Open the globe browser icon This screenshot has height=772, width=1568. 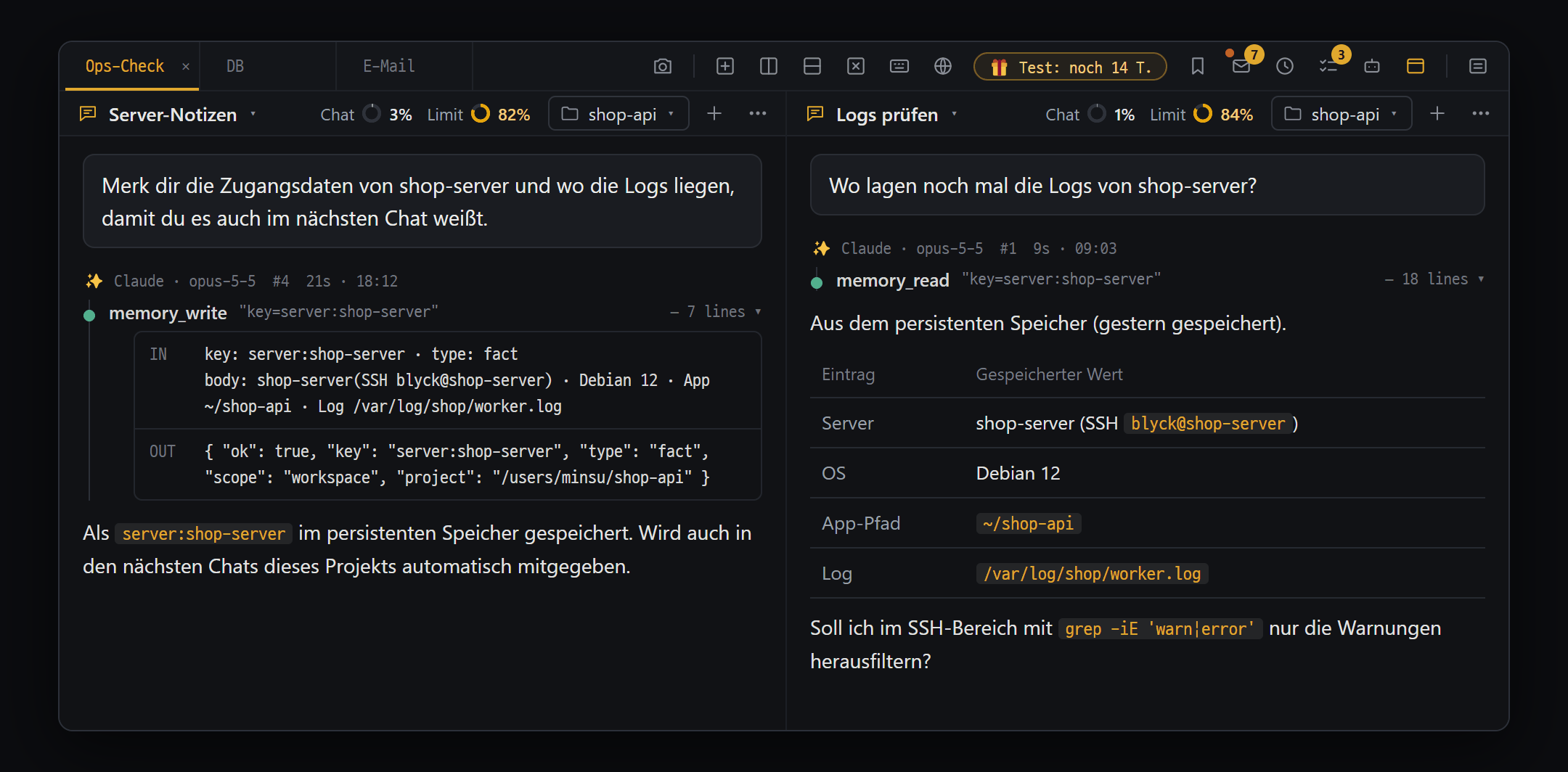click(x=943, y=67)
